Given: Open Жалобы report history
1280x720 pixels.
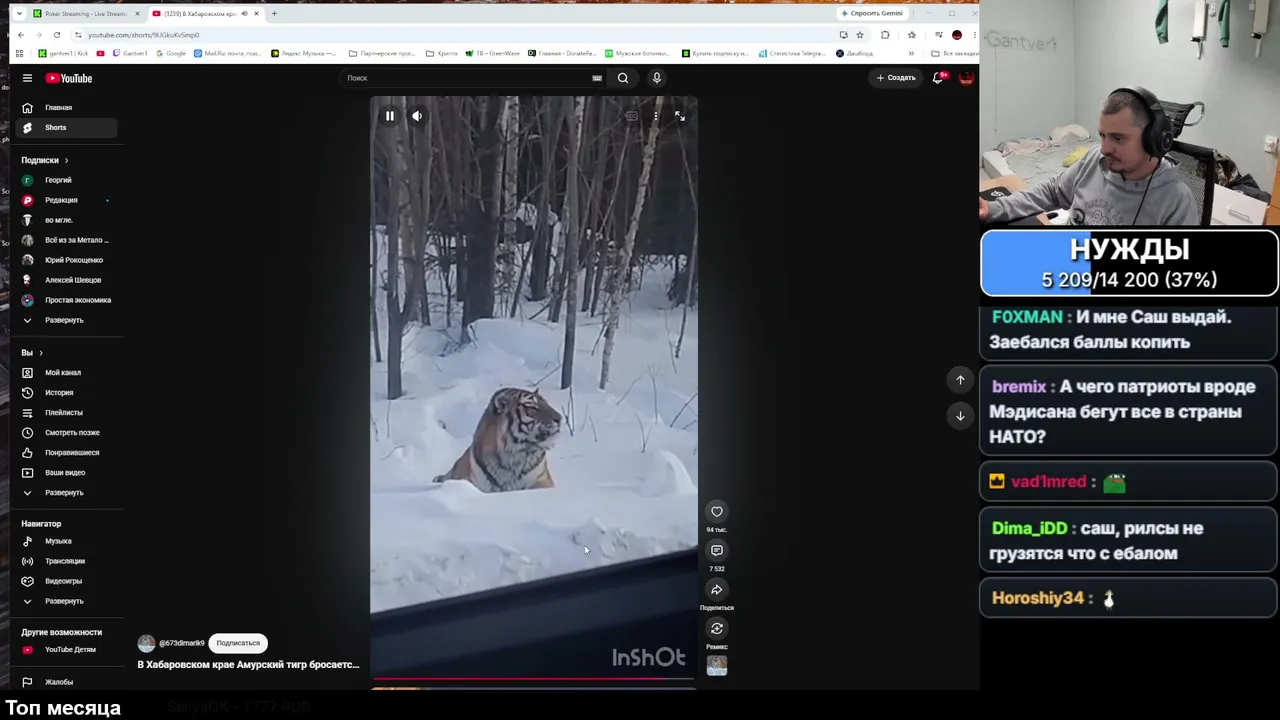Looking at the screenshot, I should [x=67, y=682].
